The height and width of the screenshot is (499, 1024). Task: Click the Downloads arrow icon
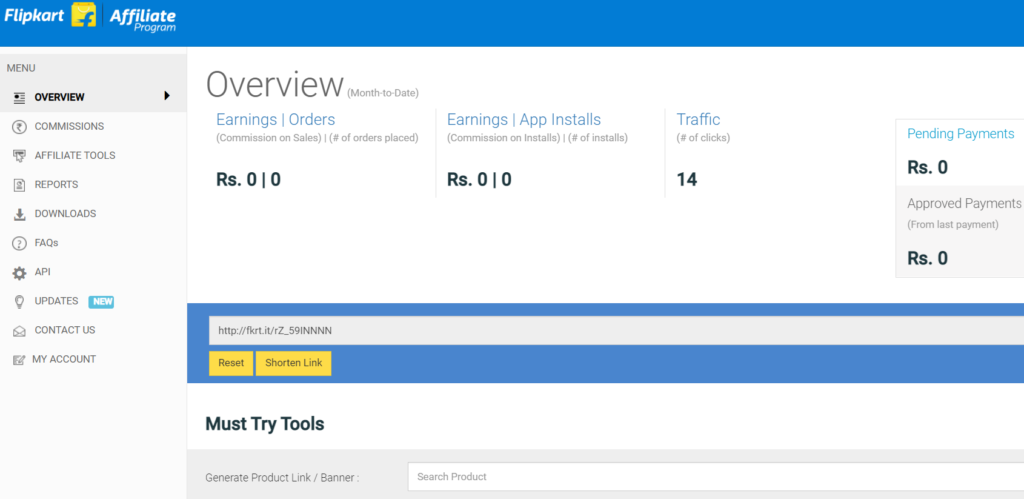pyautogui.click(x=20, y=214)
